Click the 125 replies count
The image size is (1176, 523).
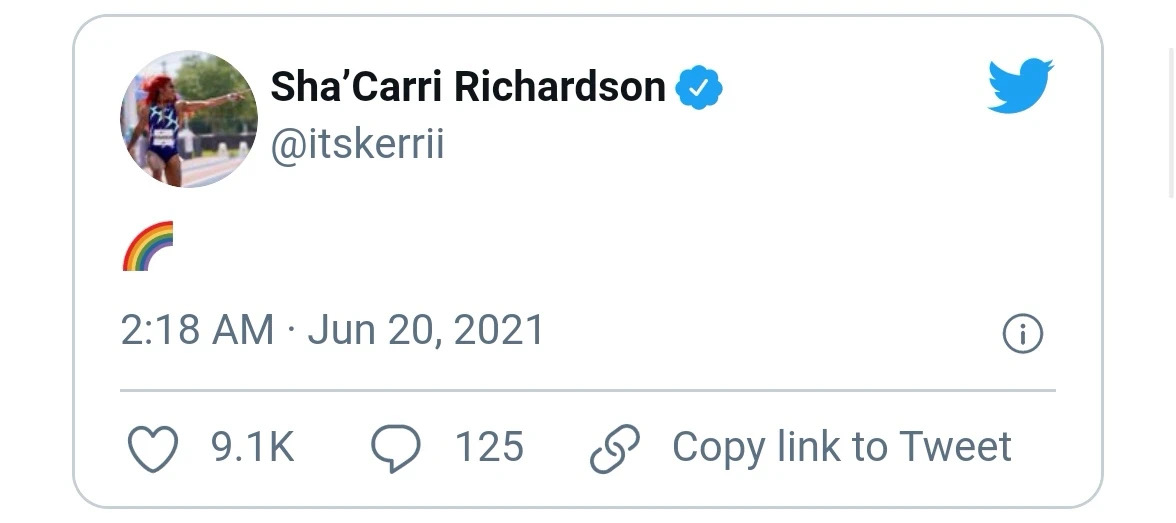tap(489, 447)
